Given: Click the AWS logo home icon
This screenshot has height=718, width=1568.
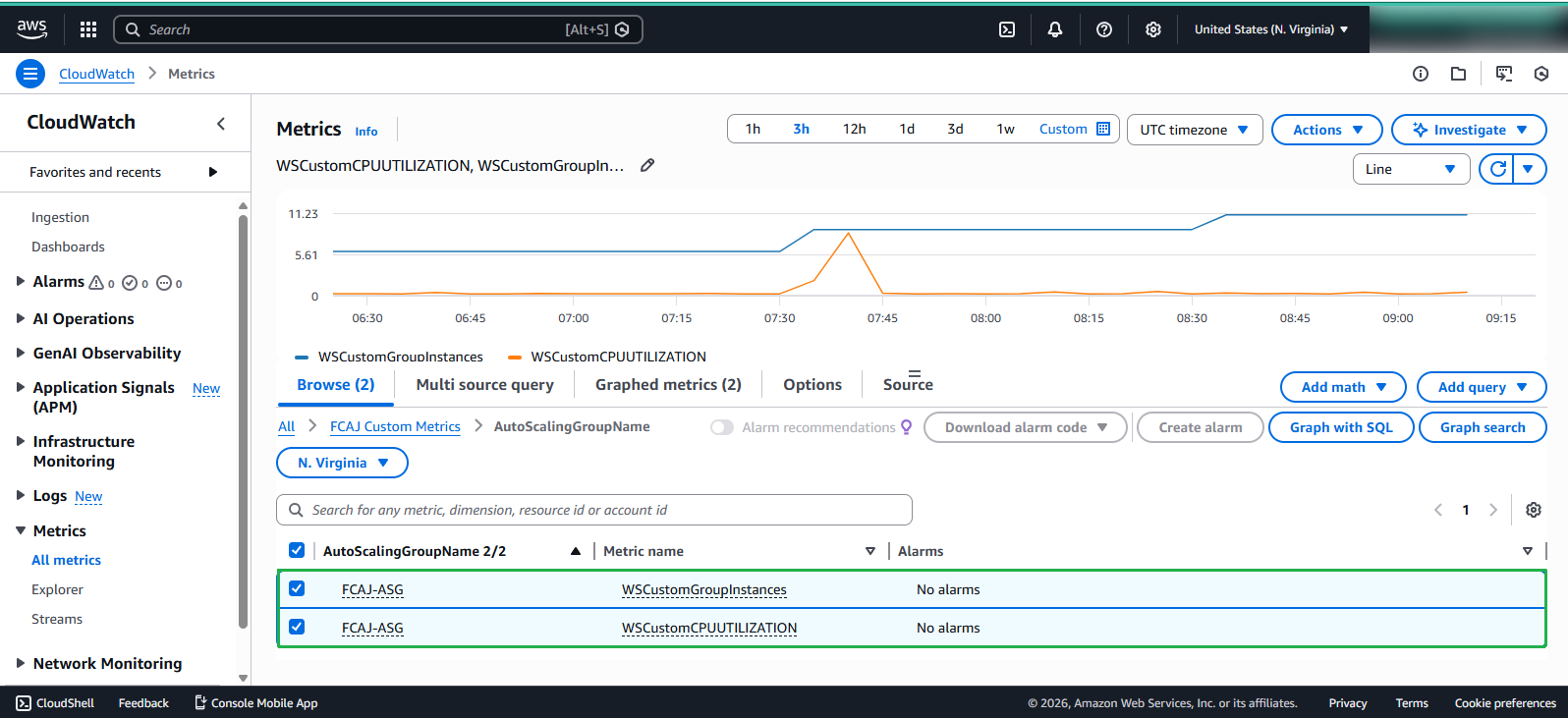Looking at the screenshot, I should [x=31, y=29].
